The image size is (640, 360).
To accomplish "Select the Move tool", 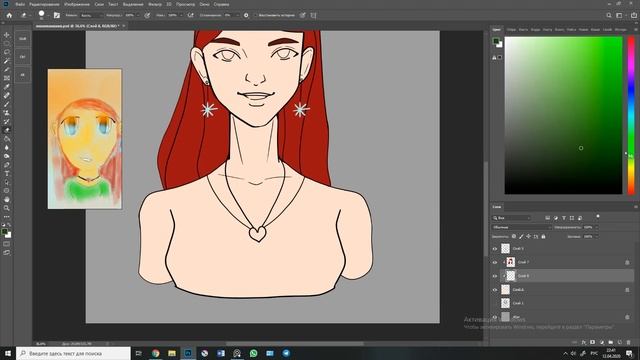I will pyautogui.click(x=7, y=35).
